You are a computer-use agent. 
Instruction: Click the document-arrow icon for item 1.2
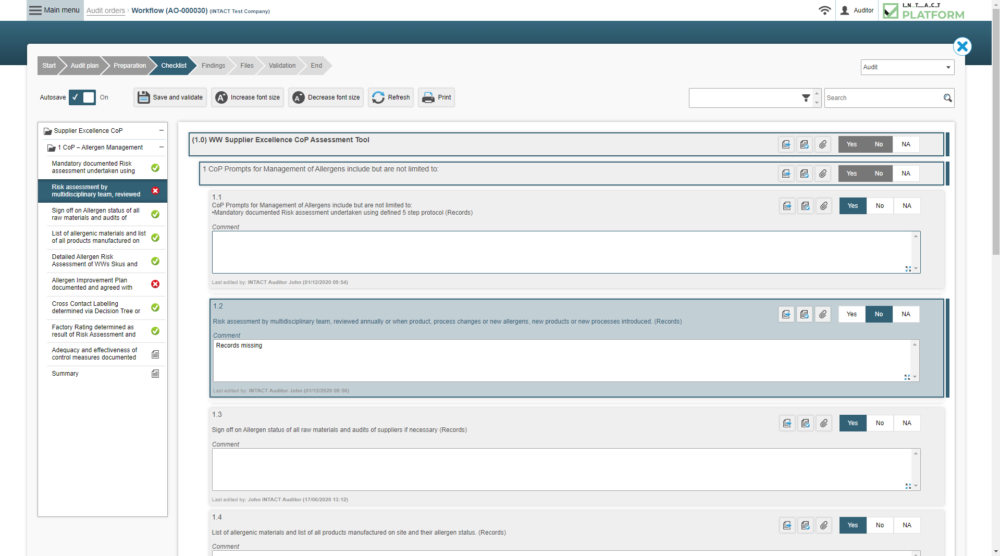coord(786,314)
